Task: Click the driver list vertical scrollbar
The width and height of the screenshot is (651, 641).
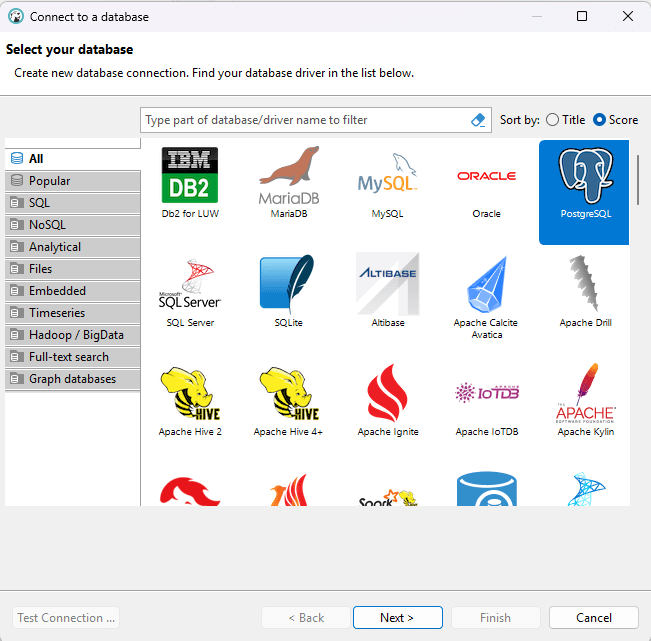Action: (x=637, y=181)
